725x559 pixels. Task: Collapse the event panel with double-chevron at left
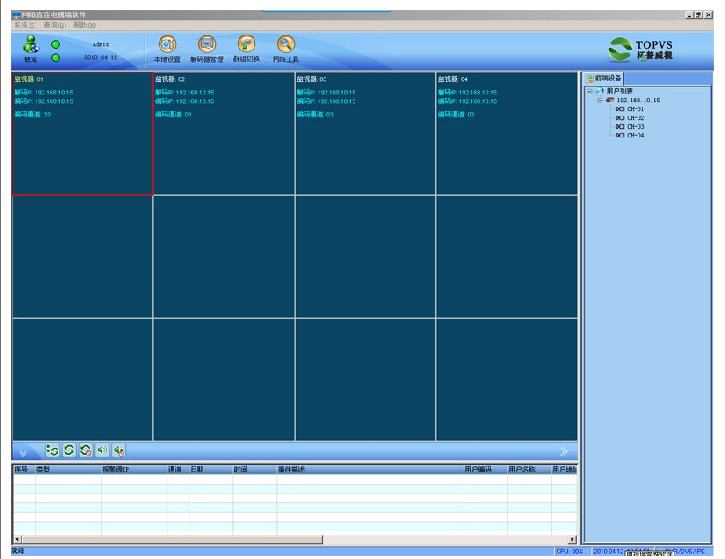[24, 453]
